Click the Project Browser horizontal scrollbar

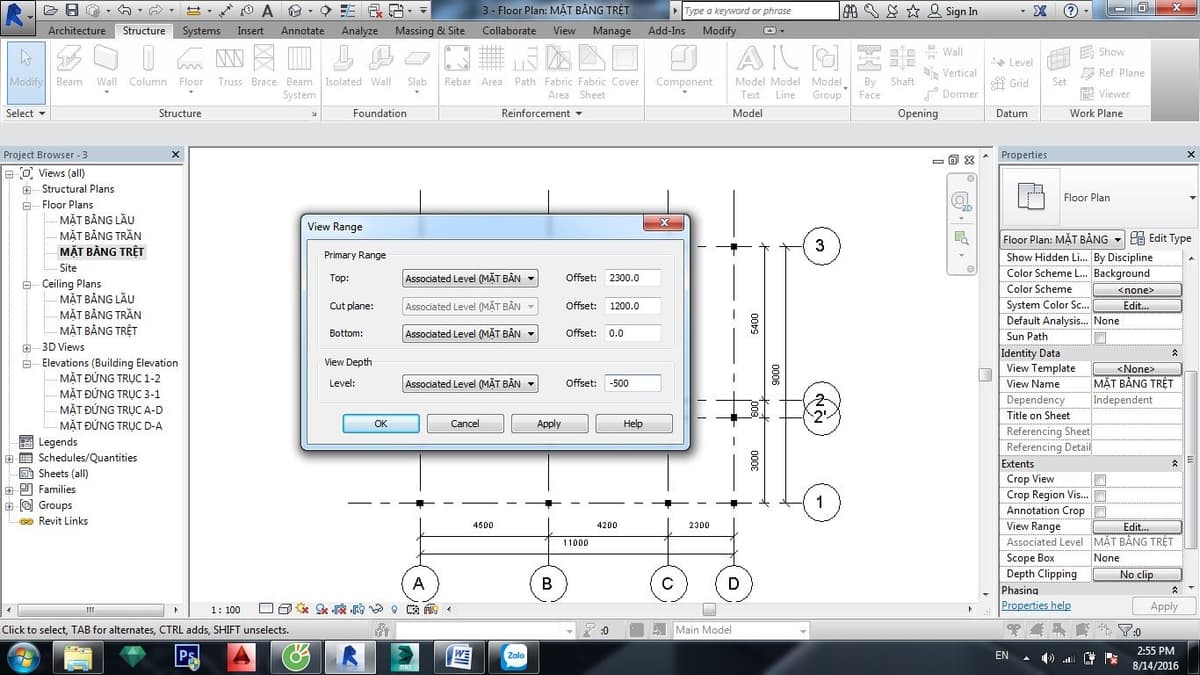coord(89,609)
